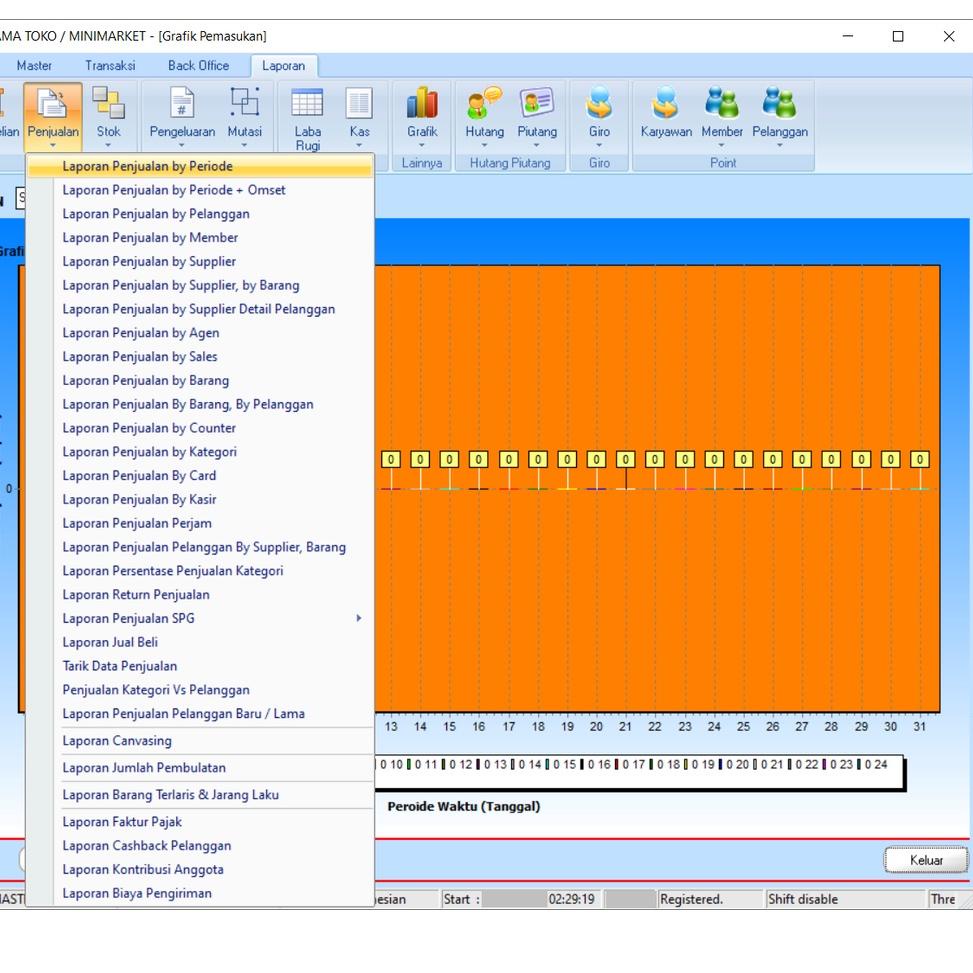Open the Piutang report icon
Viewport: 973px width, 973px height.
click(537, 110)
